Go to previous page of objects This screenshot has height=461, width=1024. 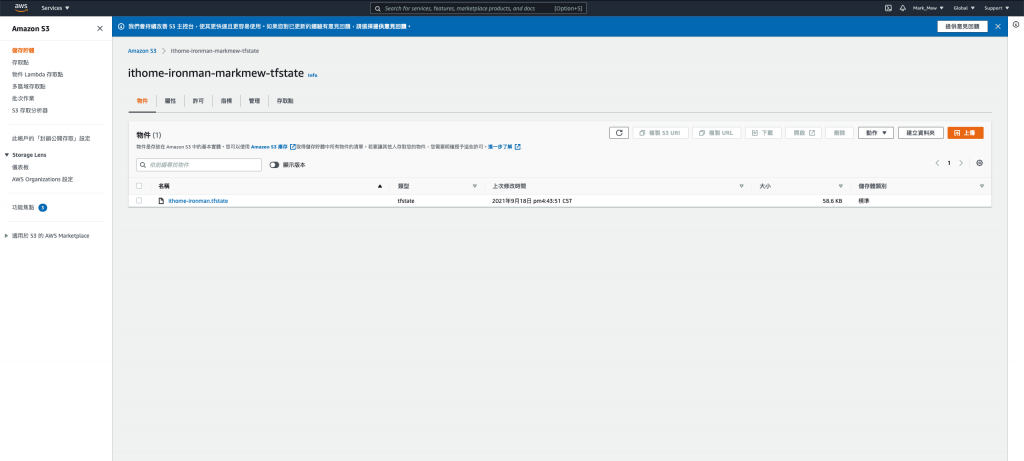(x=937, y=163)
